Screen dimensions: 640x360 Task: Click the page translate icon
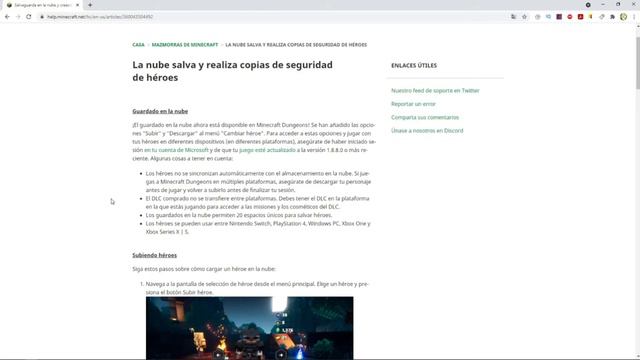click(x=513, y=17)
